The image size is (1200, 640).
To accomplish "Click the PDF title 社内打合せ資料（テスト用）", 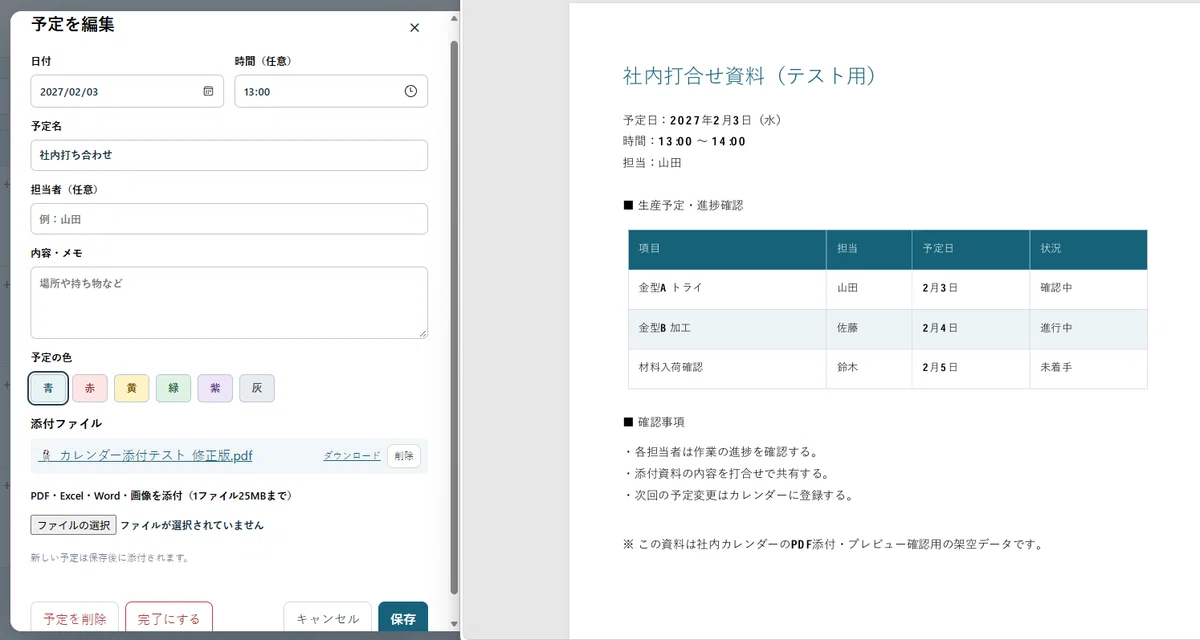I will 750,75.
